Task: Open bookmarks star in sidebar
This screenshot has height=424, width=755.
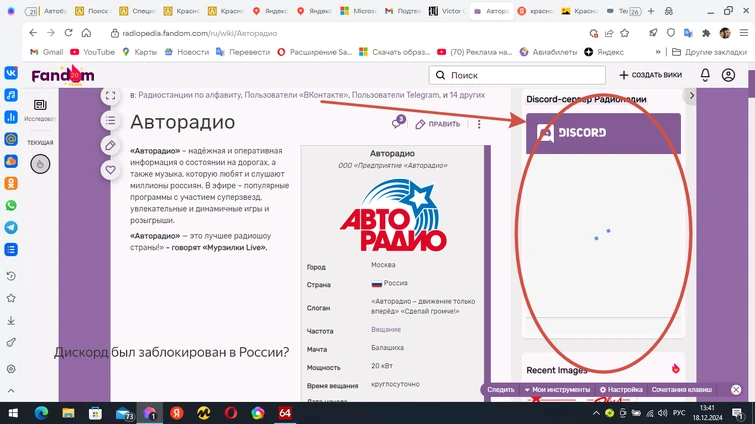Action: (11, 298)
